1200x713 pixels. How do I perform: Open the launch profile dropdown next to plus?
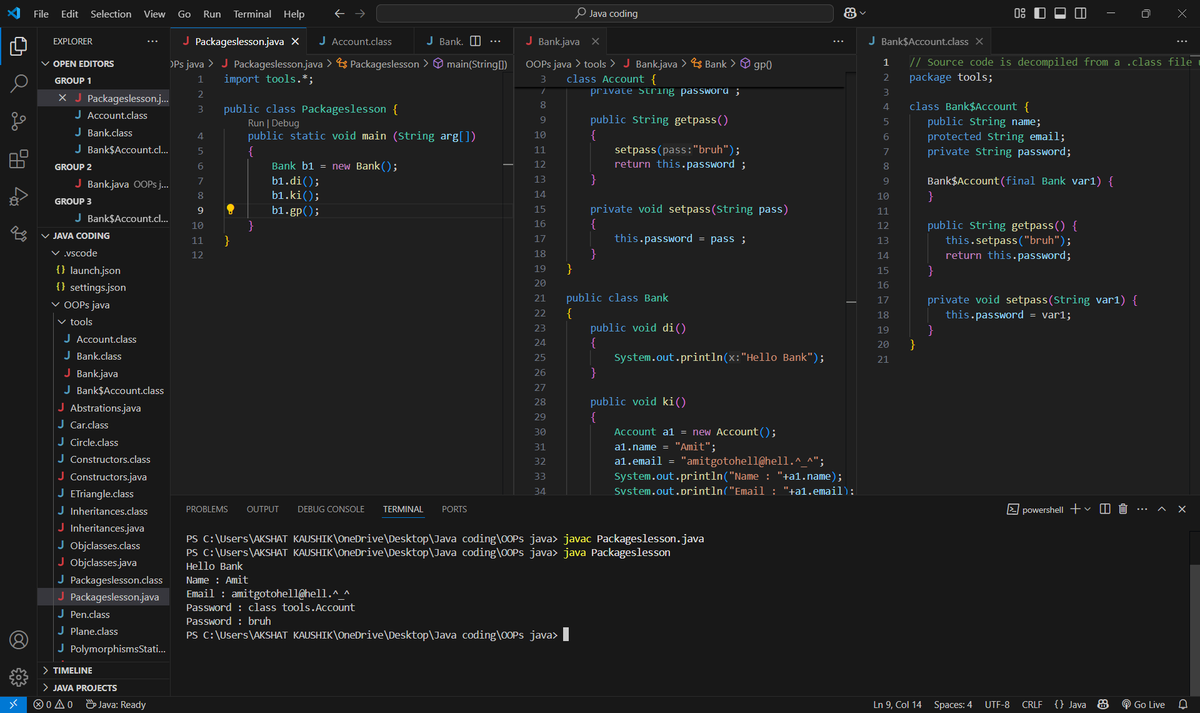[1088, 510]
